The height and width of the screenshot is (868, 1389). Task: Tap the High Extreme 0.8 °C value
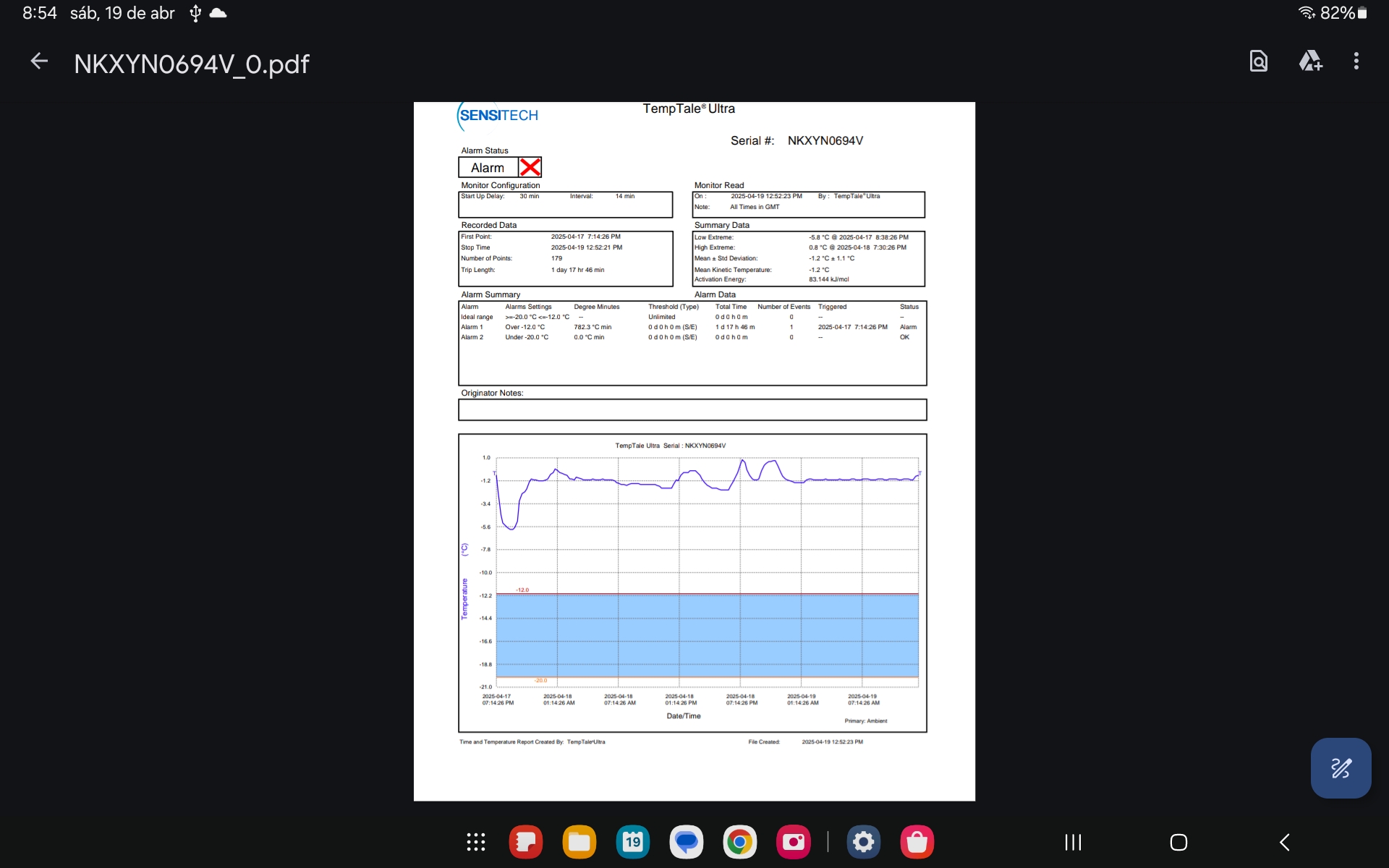[x=857, y=247]
